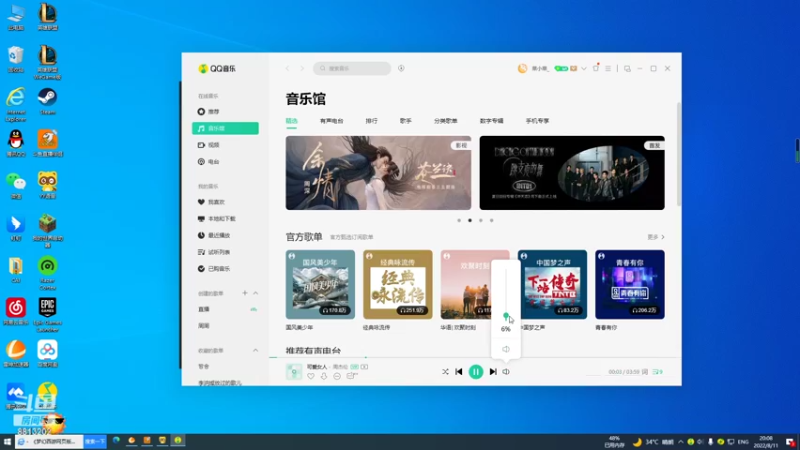
Task: Collapse the 创建的歌单 section
Action: [256, 293]
